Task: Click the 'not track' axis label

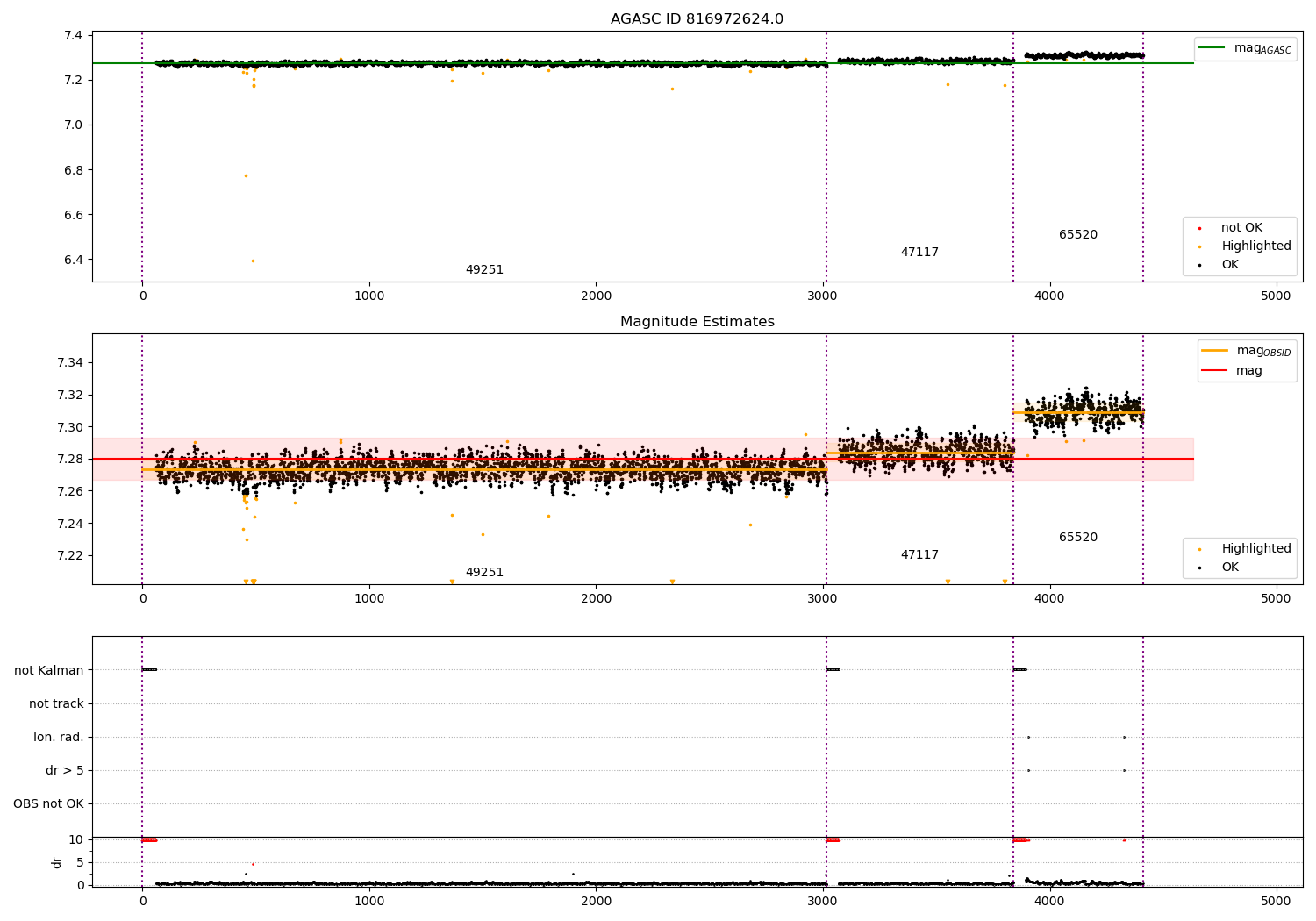Action: 56,703
